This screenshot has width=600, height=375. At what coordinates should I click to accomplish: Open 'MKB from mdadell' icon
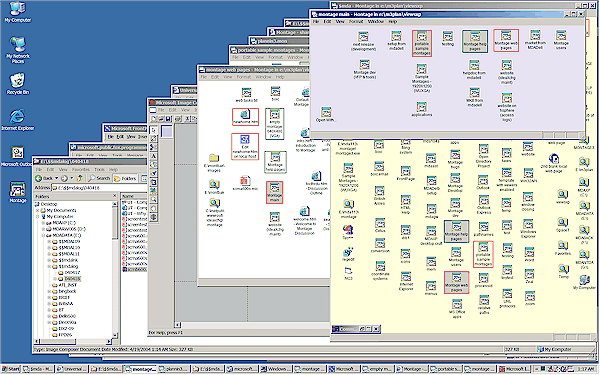tap(474, 98)
